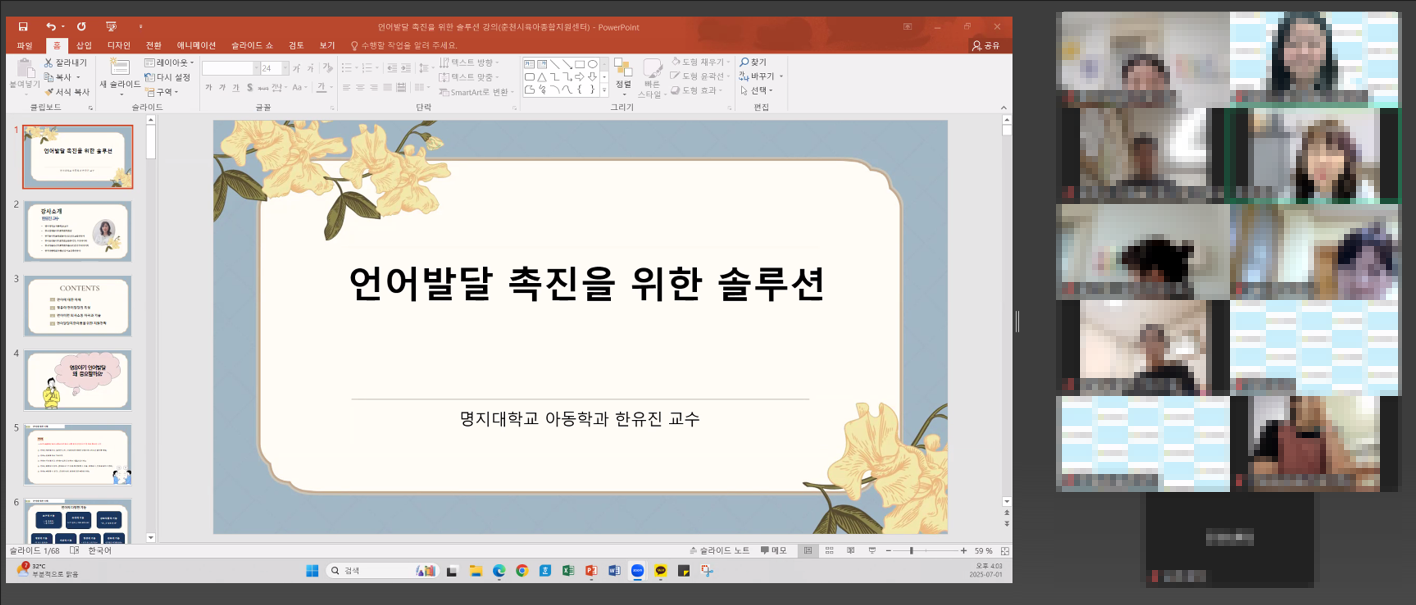
Task: Open KakaoTalk from the taskbar
Action: coord(660,571)
